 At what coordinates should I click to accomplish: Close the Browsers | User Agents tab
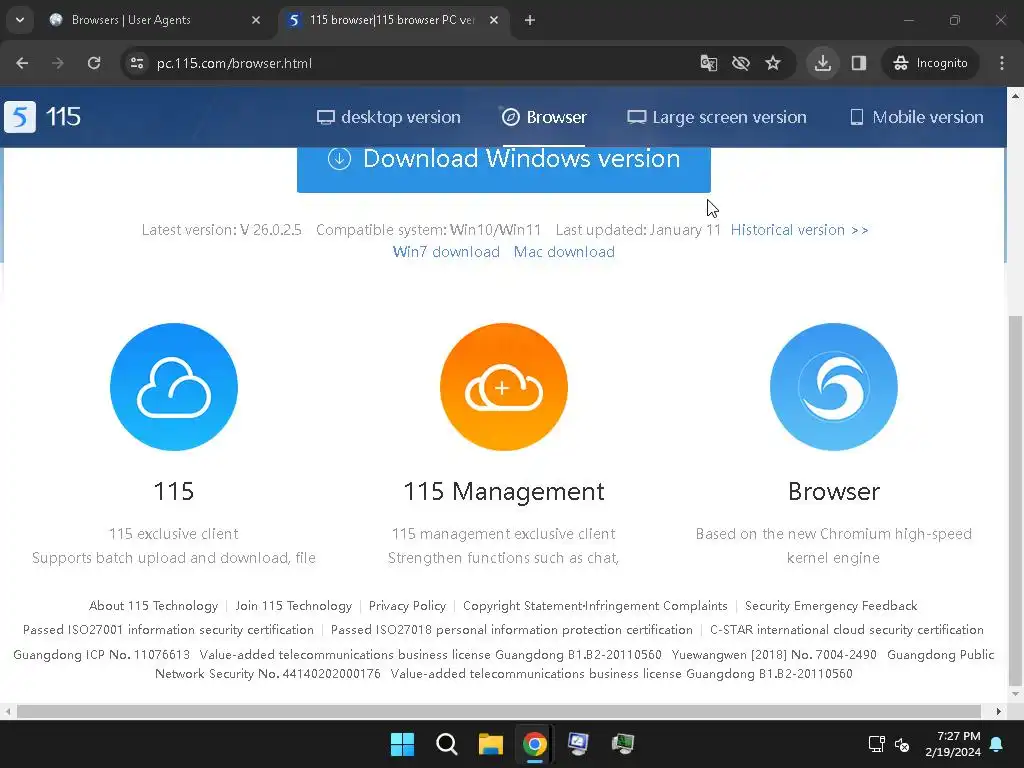click(256, 20)
